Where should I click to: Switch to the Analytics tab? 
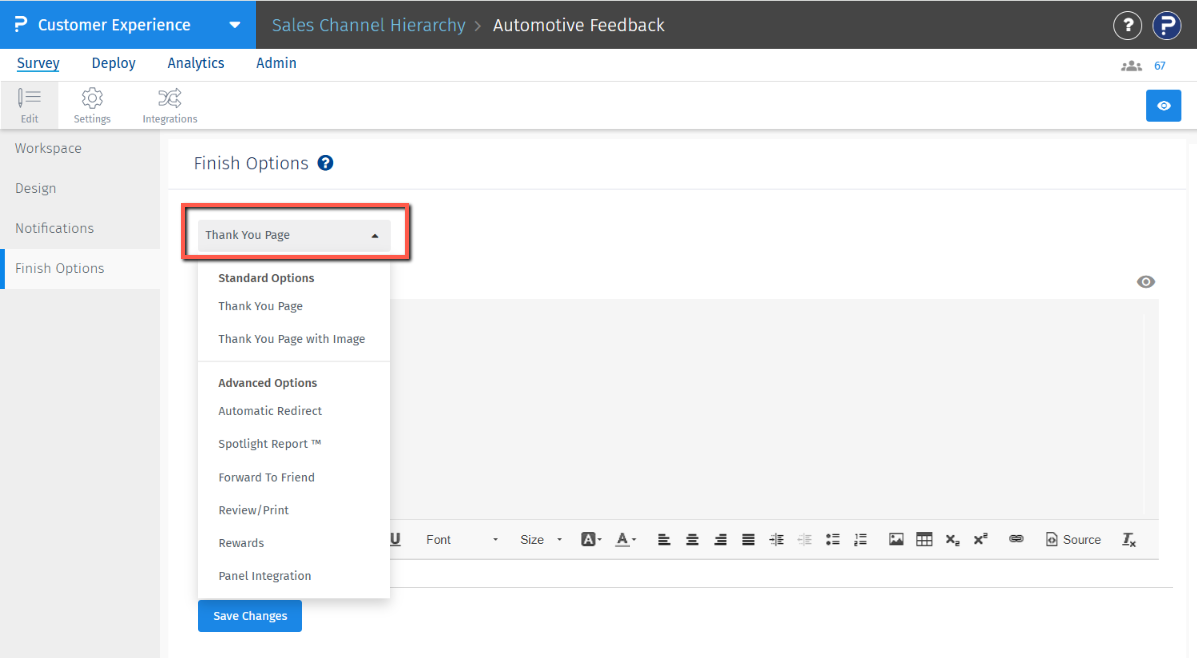[195, 63]
